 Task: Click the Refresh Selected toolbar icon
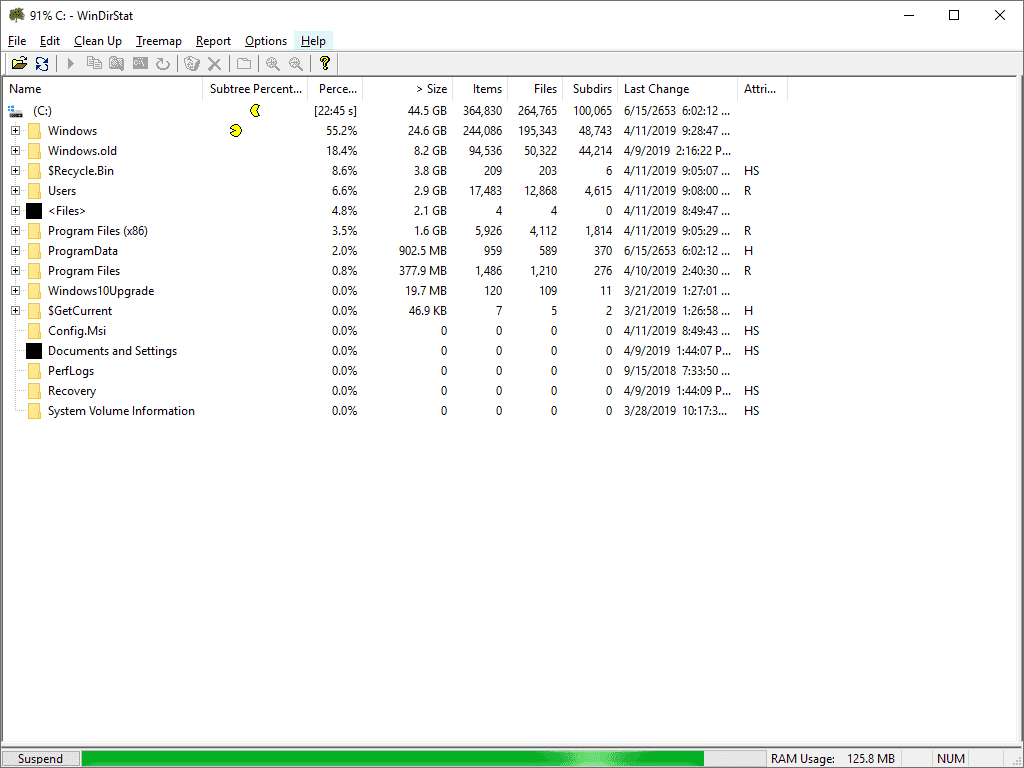click(163, 63)
